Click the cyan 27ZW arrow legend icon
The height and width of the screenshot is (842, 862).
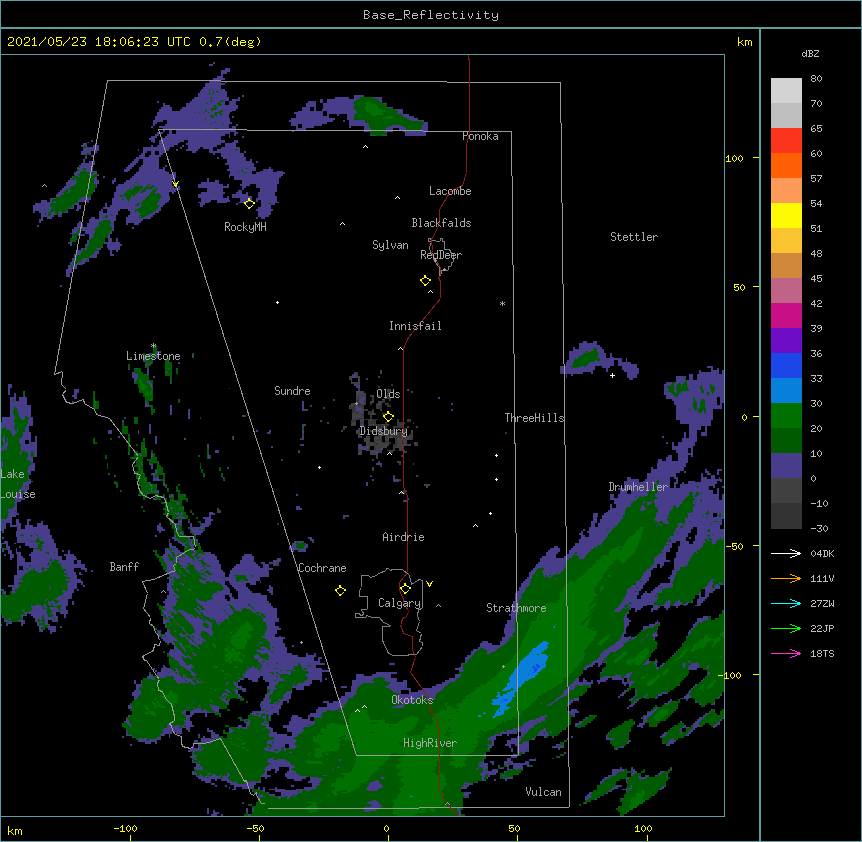(x=786, y=603)
